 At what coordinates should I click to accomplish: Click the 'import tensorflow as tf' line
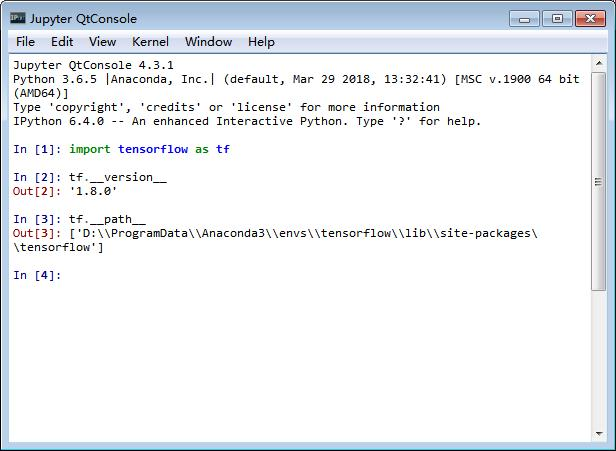tap(149, 149)
